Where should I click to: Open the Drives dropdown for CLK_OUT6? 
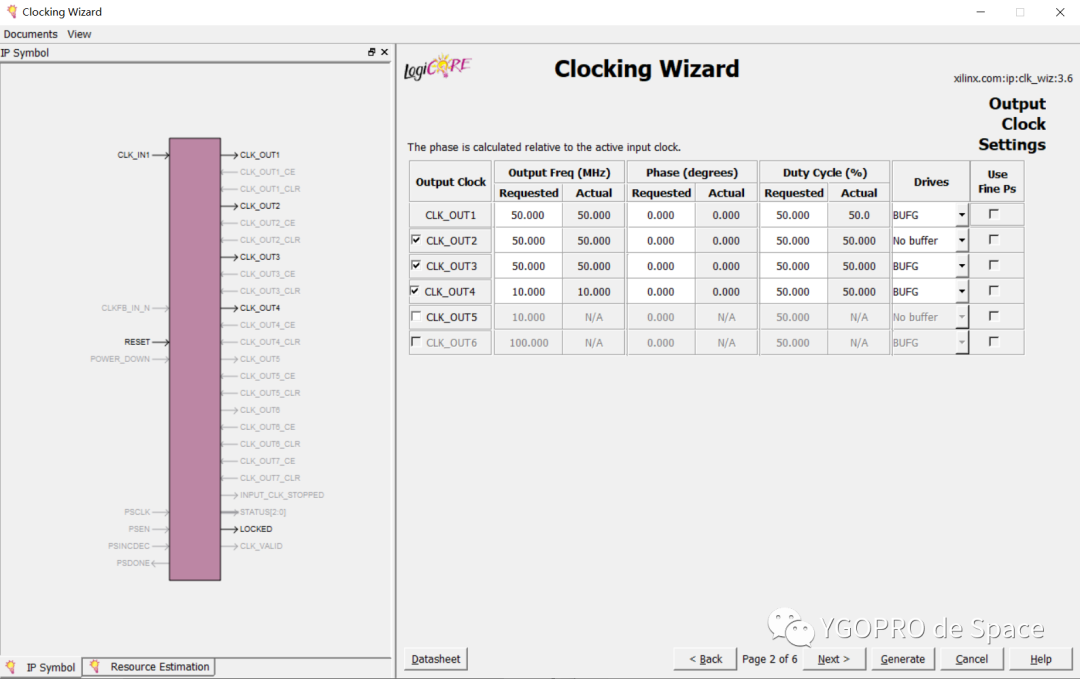962,342
